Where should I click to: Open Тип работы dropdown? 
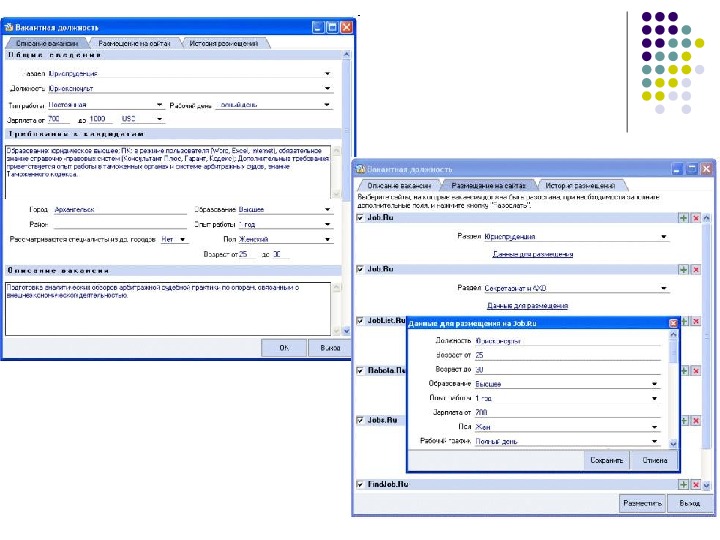[159, 105]
